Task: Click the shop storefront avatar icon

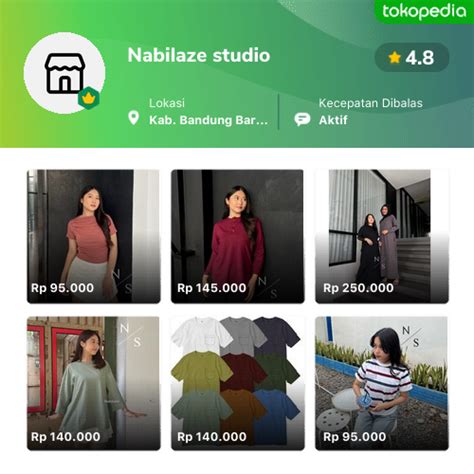Action: pos(64,73)
